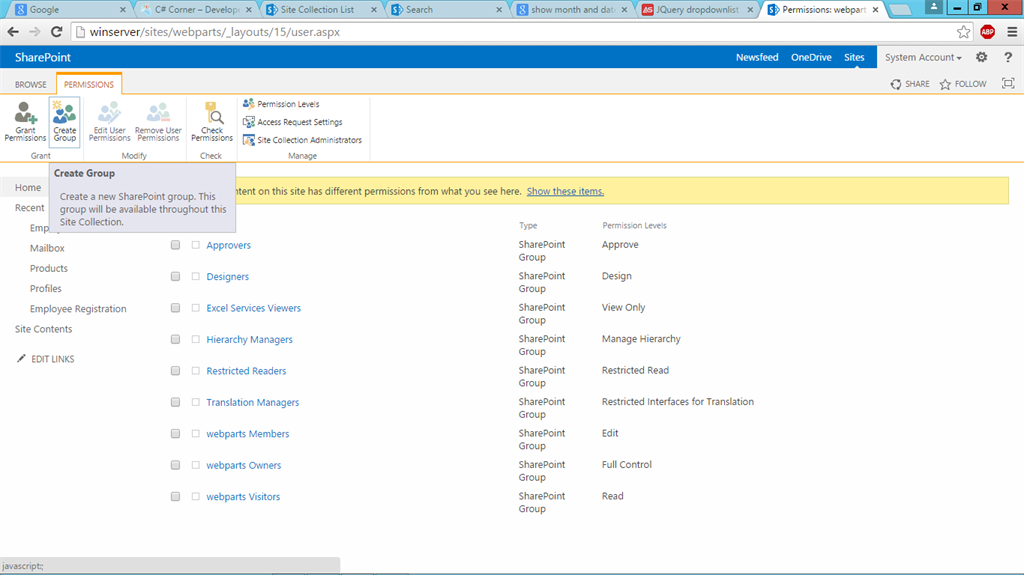Image resolution: width=1024 pixels, height=575 pixels.
Task: Open the System Account dropdown
Action: tap(923, 58)
